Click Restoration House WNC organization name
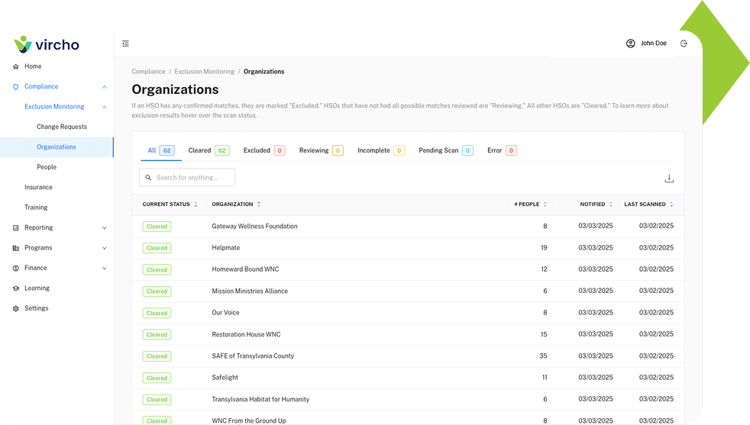The width and height of the screenshot is (750, 425). tap(246, 334)
